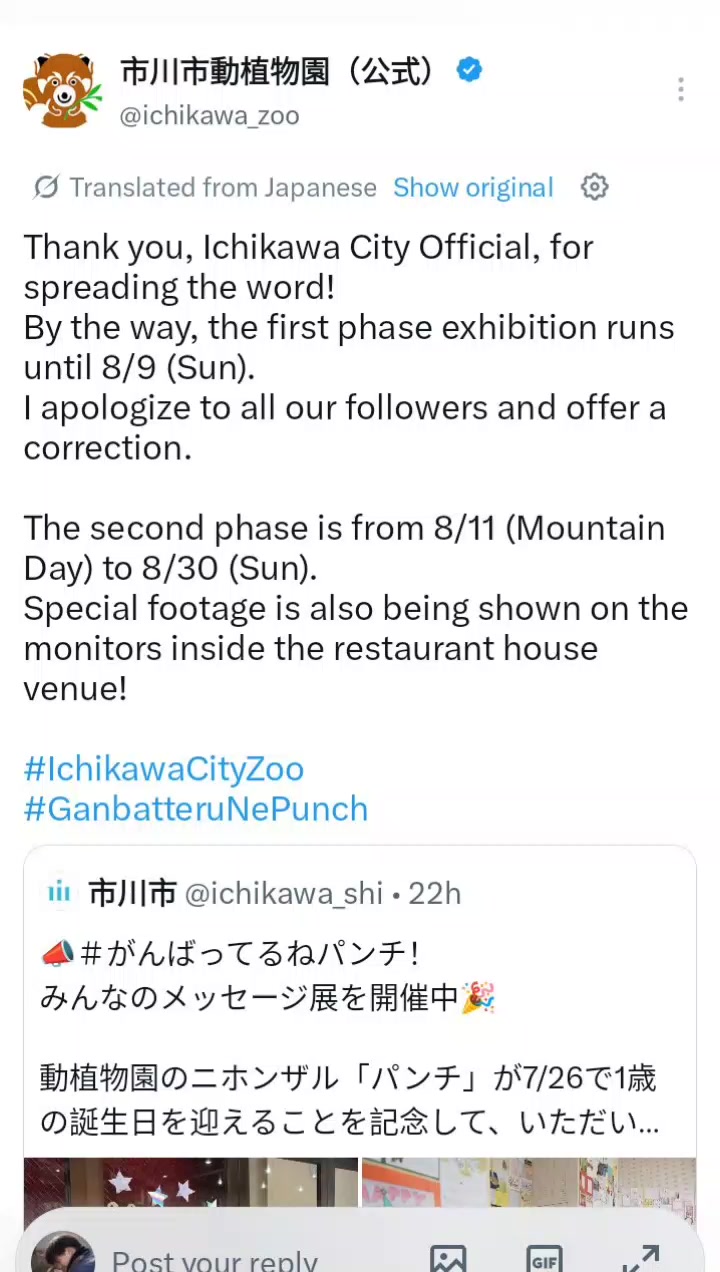The width and height of the screenshot is (720, 1272).
Task: Tap the 市川市動植物園 account name
Action: point(280,71)
